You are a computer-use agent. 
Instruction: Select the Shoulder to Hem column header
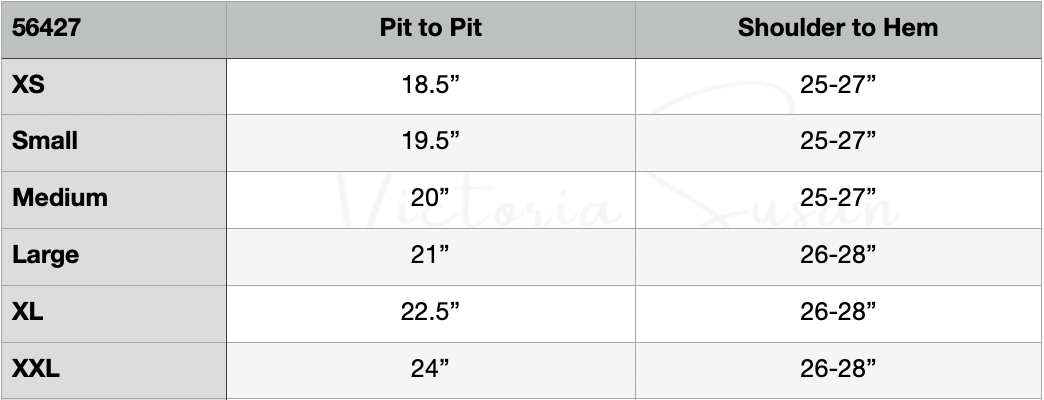838,28
